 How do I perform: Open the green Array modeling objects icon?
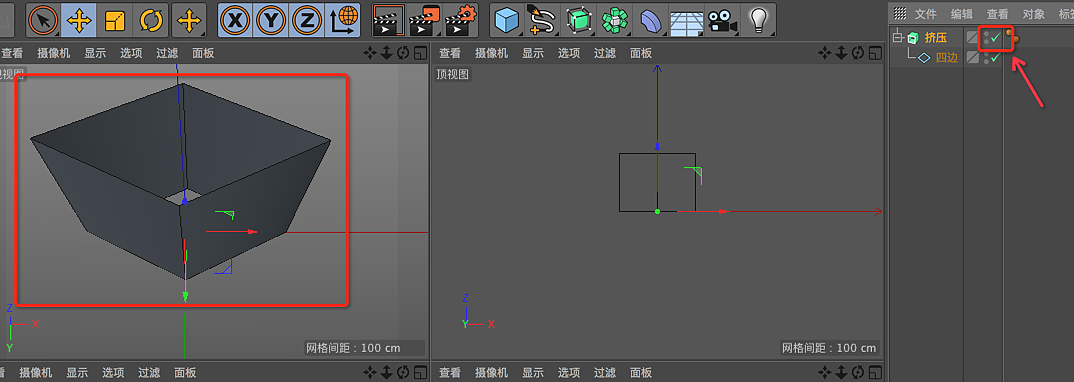(615, 21)
